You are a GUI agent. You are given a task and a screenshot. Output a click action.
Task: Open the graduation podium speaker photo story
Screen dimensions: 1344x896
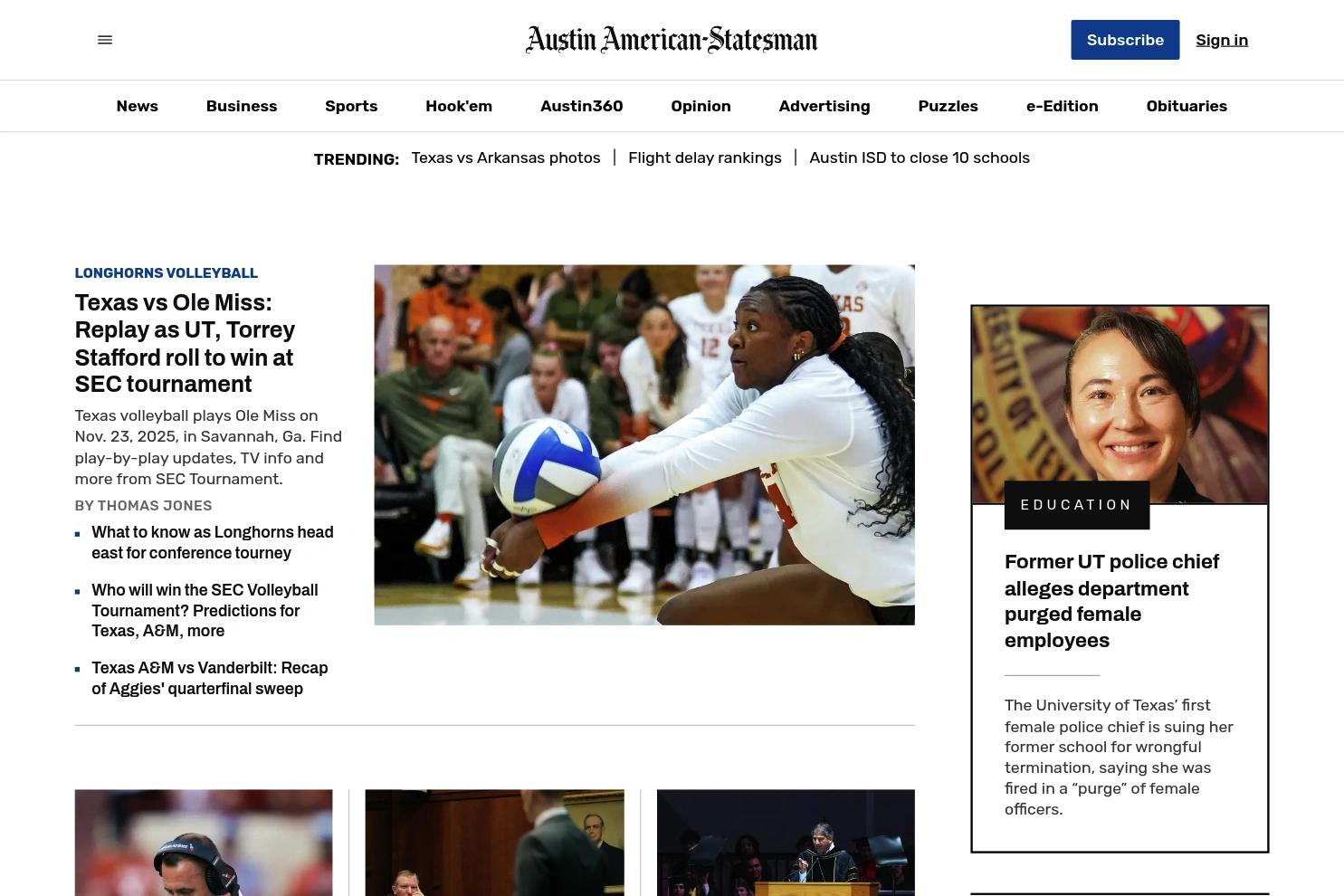786,843
